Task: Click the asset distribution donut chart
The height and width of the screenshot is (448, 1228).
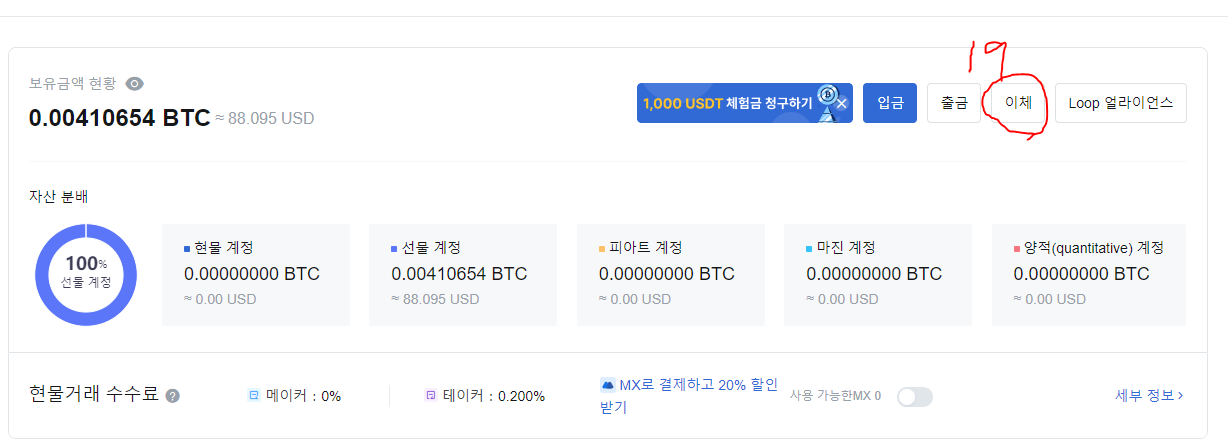Action: pos(86,274)
